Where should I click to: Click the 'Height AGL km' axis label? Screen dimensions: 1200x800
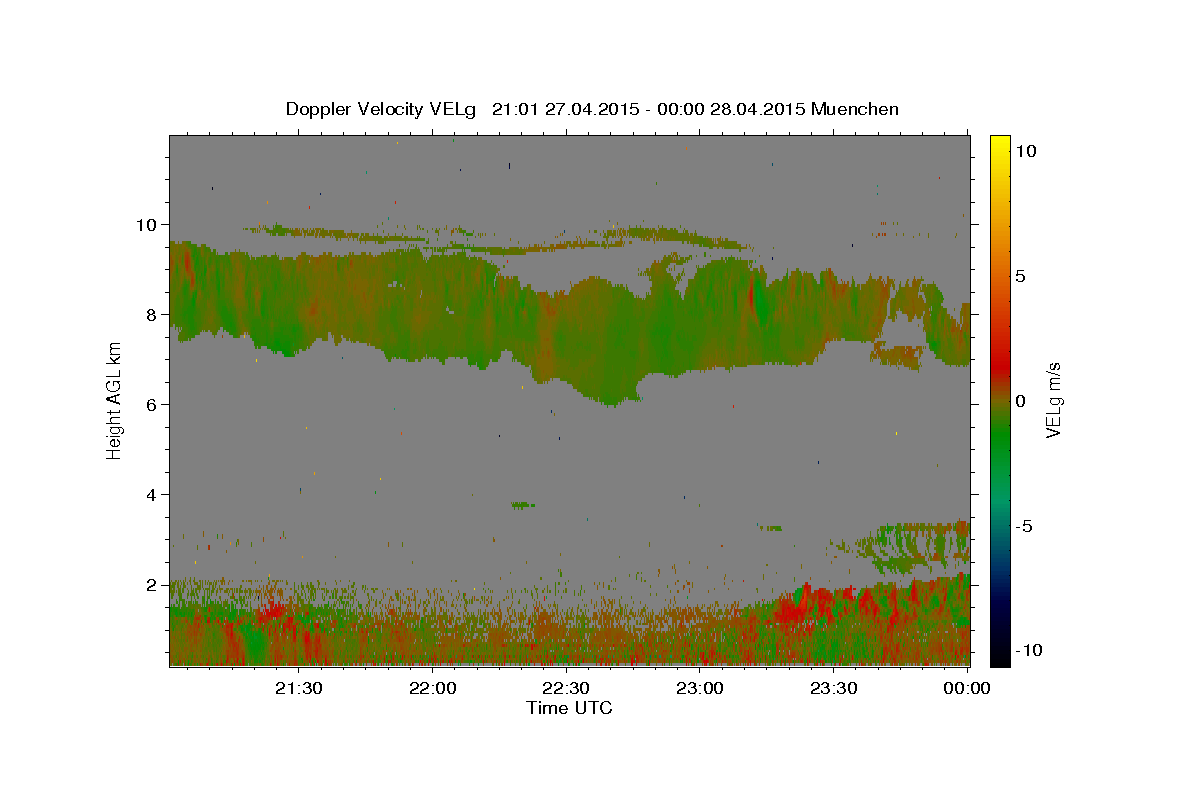click(x=115, y=400)
